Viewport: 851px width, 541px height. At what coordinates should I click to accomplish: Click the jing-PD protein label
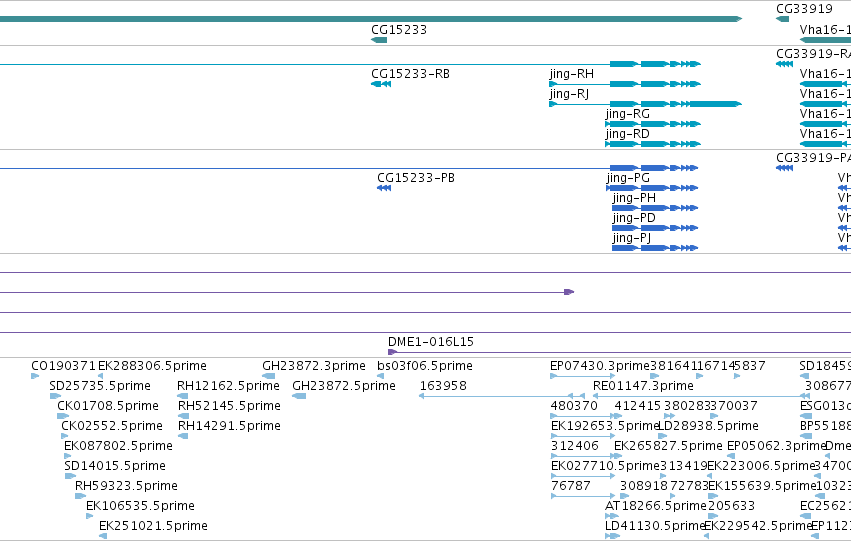click(x=634, y=218)
